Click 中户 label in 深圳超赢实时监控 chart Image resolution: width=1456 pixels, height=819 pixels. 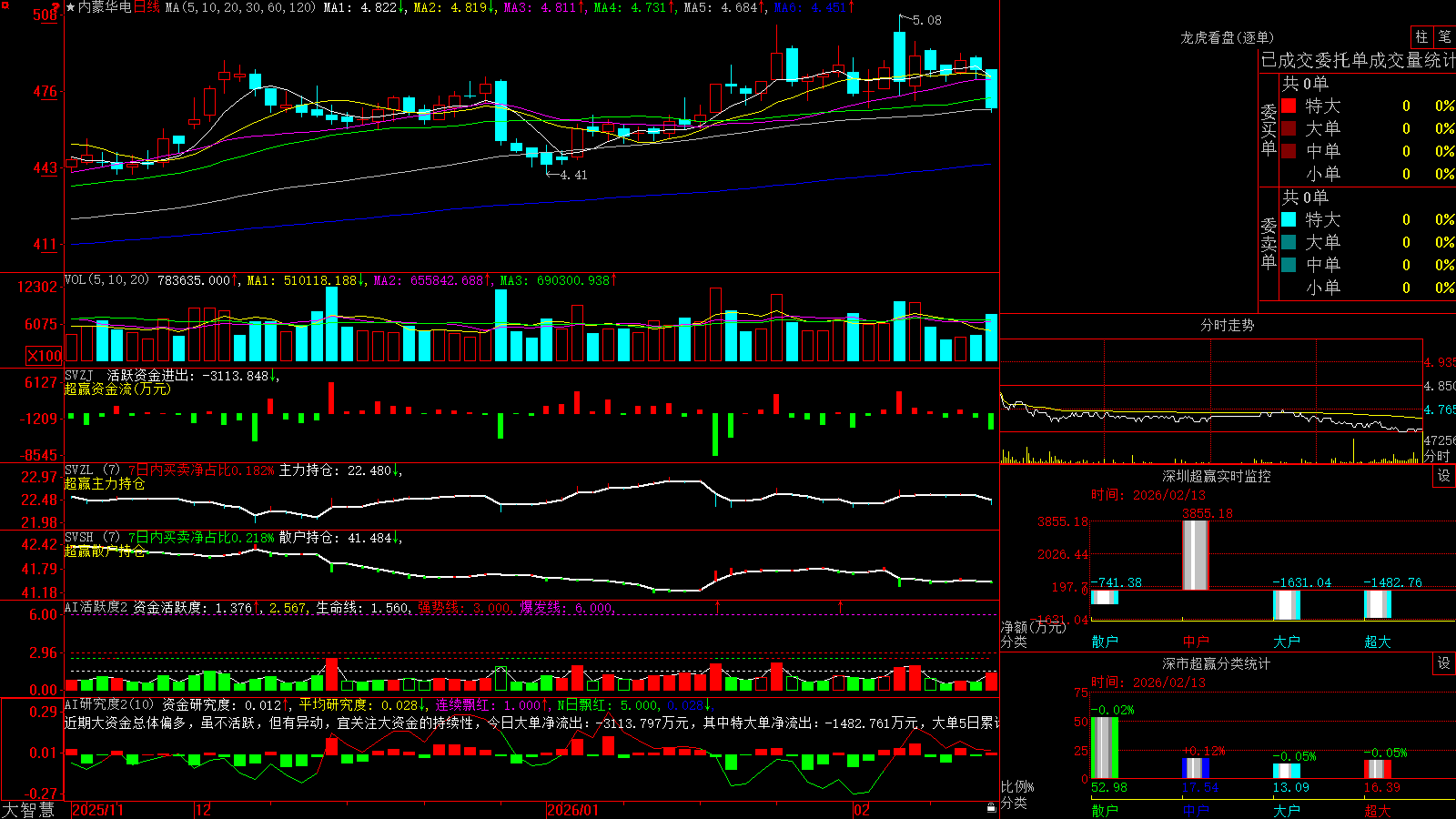1196,642
